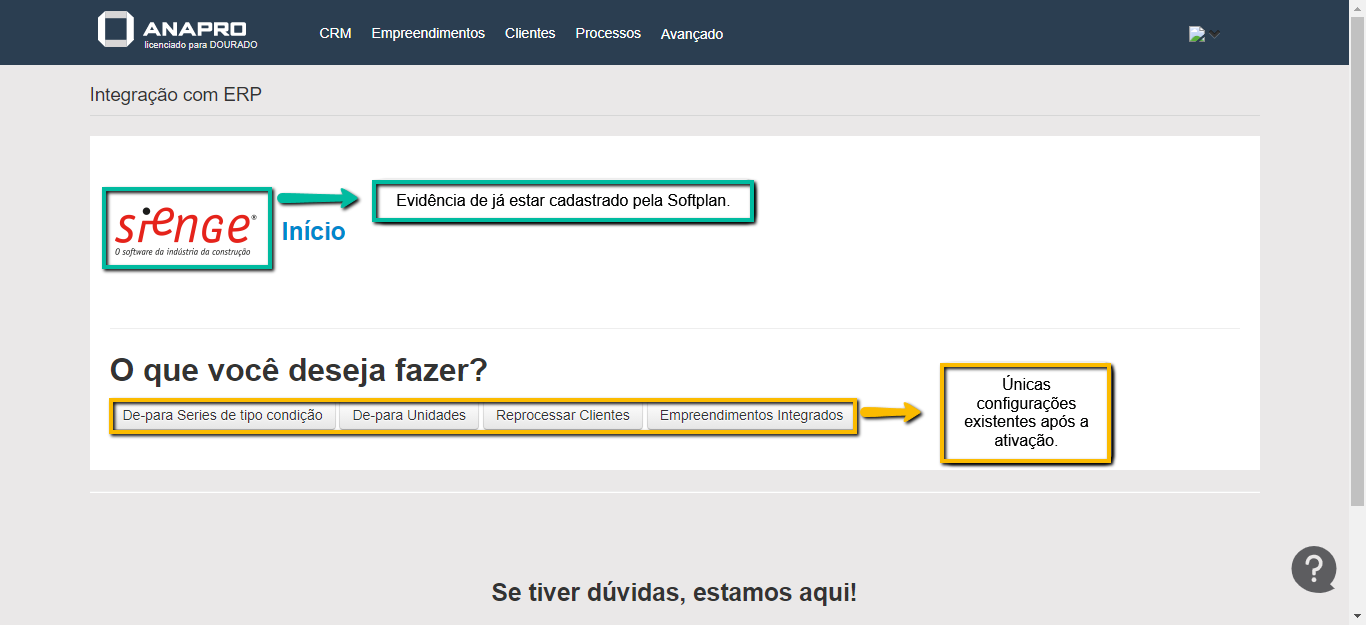
Task: Expand the user account dropdown chevron
Action: 1214,34
